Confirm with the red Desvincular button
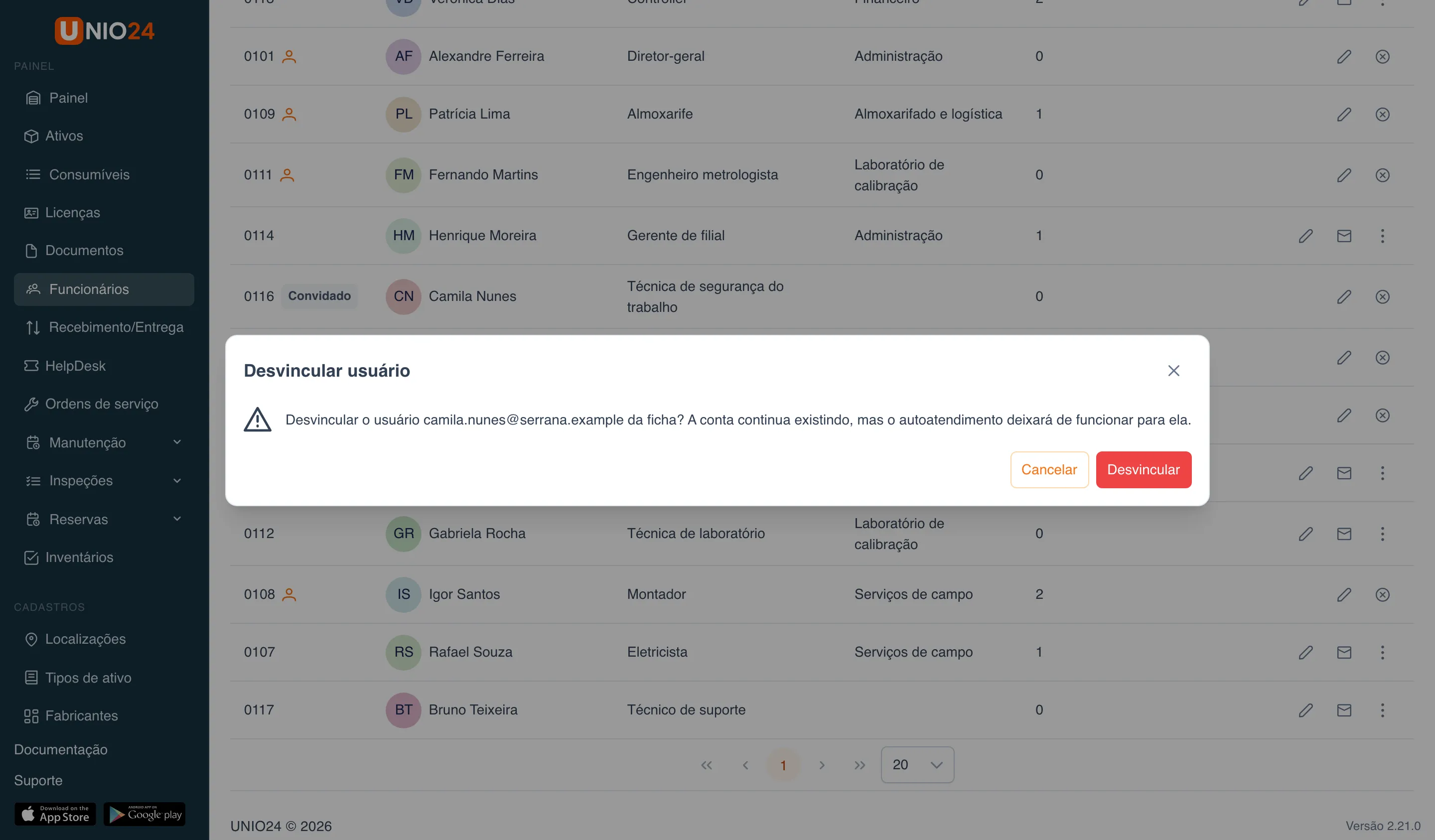1435x840 pixels. tap(1143, 469)
